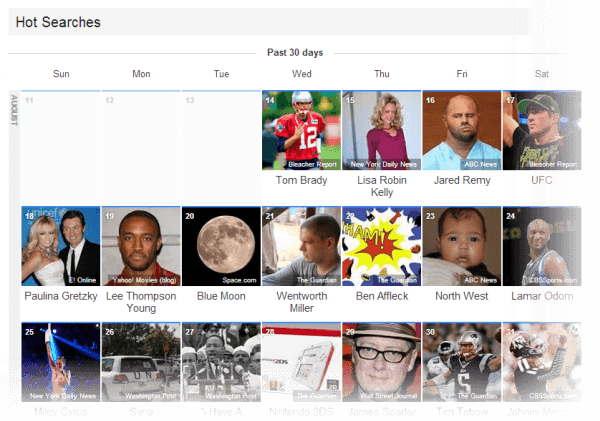
Task: Click the Hot Searches heading
Action: (x=58, y=22)
